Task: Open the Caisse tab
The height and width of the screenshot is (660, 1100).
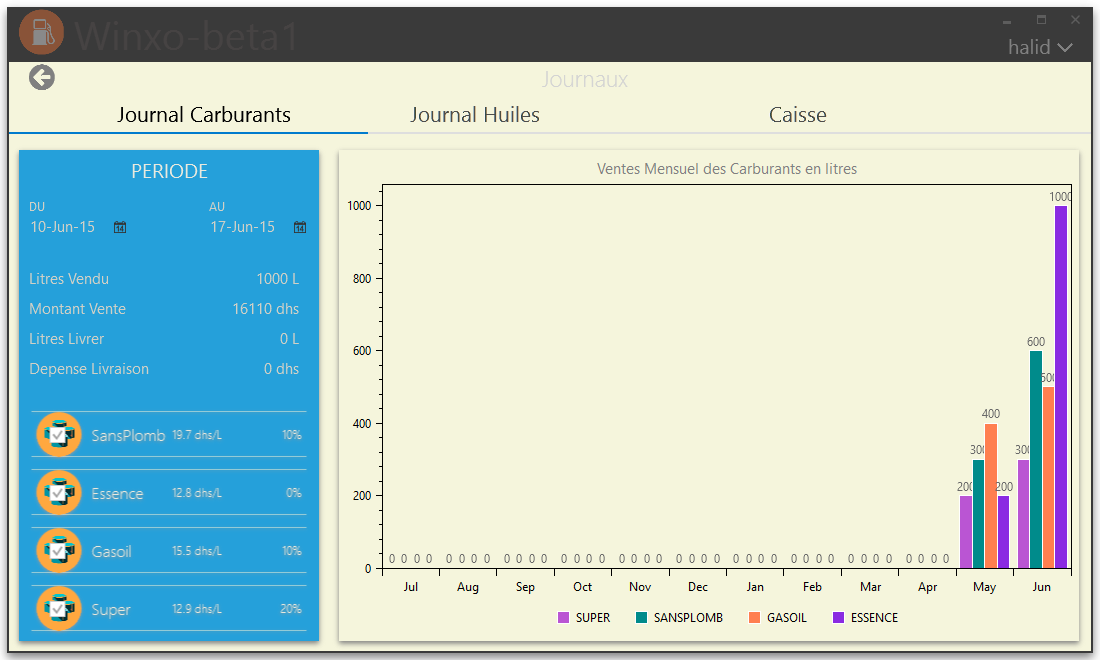Action: coord(798,115)
